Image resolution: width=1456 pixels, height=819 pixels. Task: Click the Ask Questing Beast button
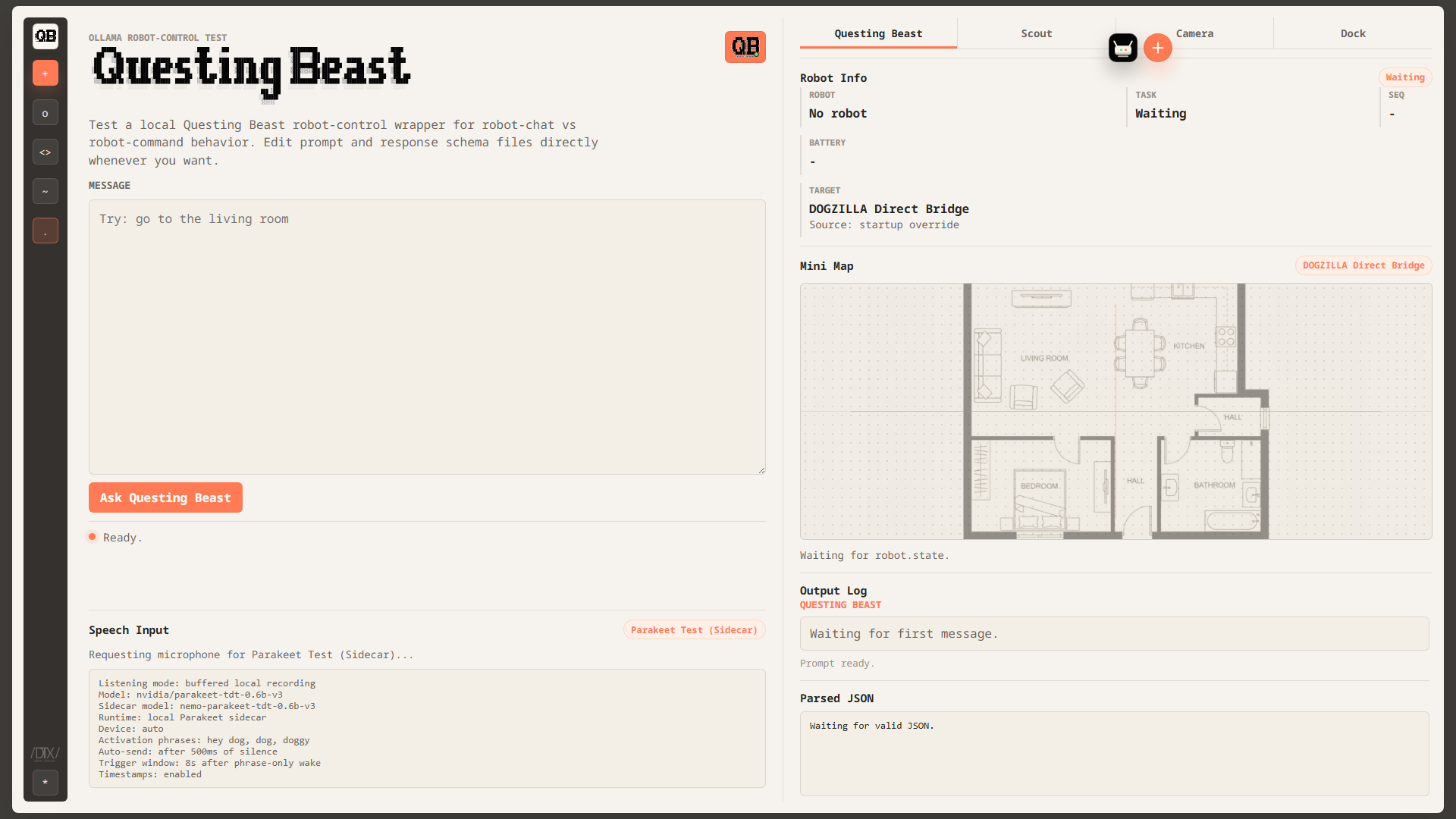click(x=165, y=497)
